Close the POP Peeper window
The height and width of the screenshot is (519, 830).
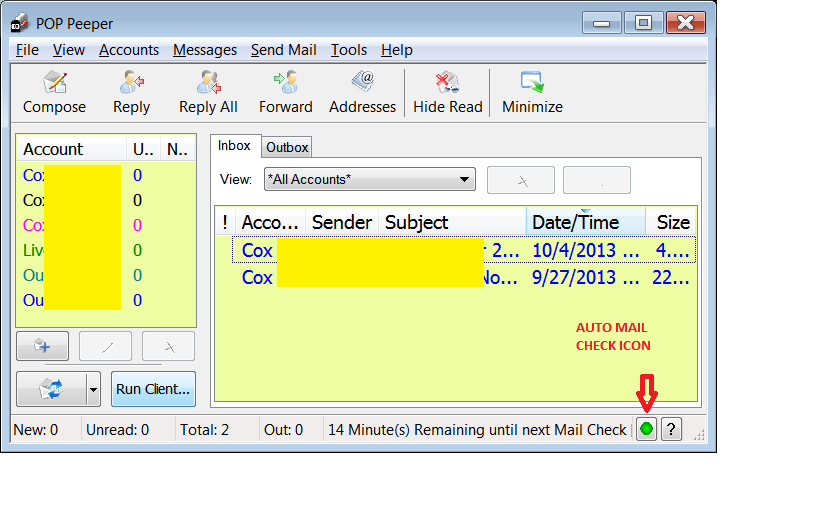click(685, 23)
